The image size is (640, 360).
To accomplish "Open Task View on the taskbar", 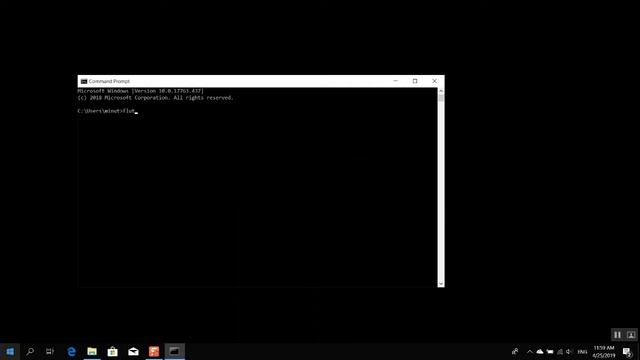I will (x=50, y=351).
